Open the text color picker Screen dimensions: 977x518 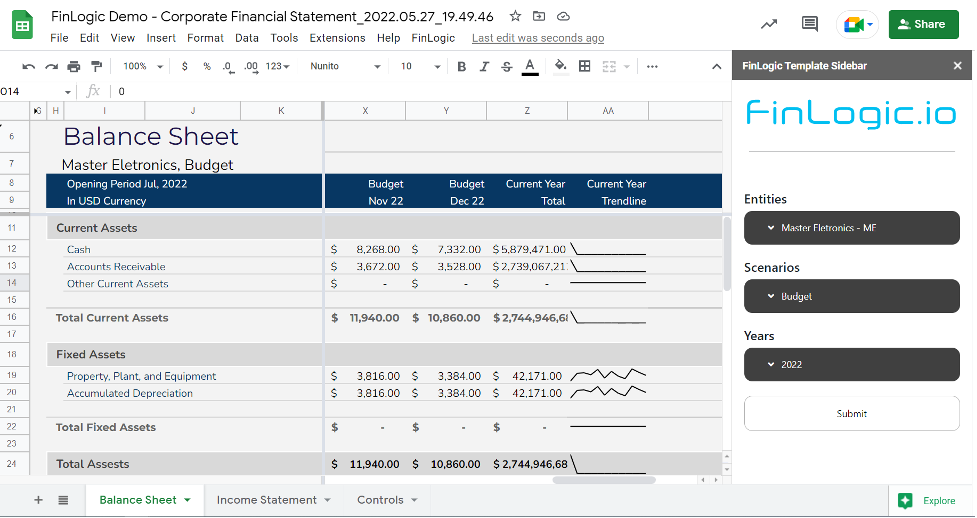(530, 67)
